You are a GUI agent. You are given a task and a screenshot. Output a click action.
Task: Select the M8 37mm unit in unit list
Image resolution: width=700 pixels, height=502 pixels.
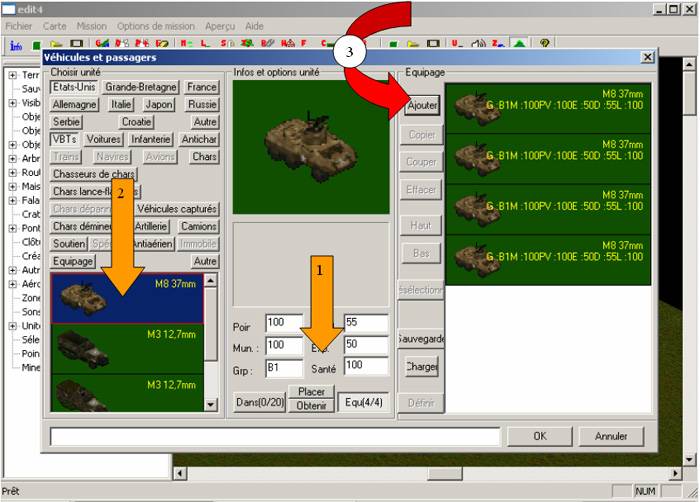tap(125, 298)
